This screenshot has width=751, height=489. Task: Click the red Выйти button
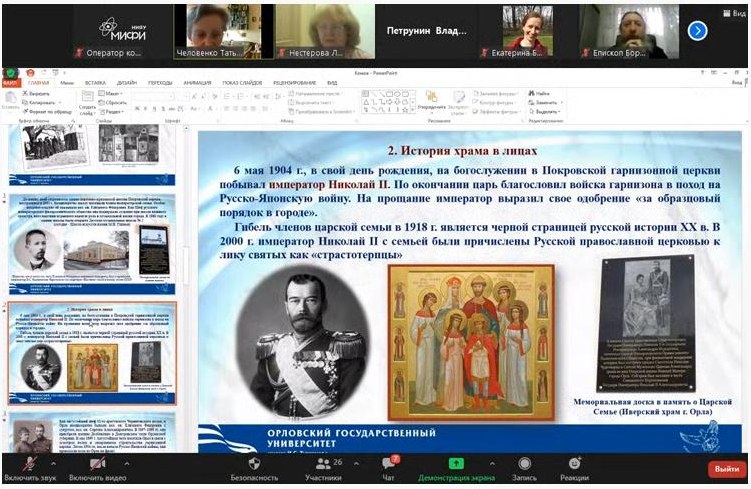724,468
